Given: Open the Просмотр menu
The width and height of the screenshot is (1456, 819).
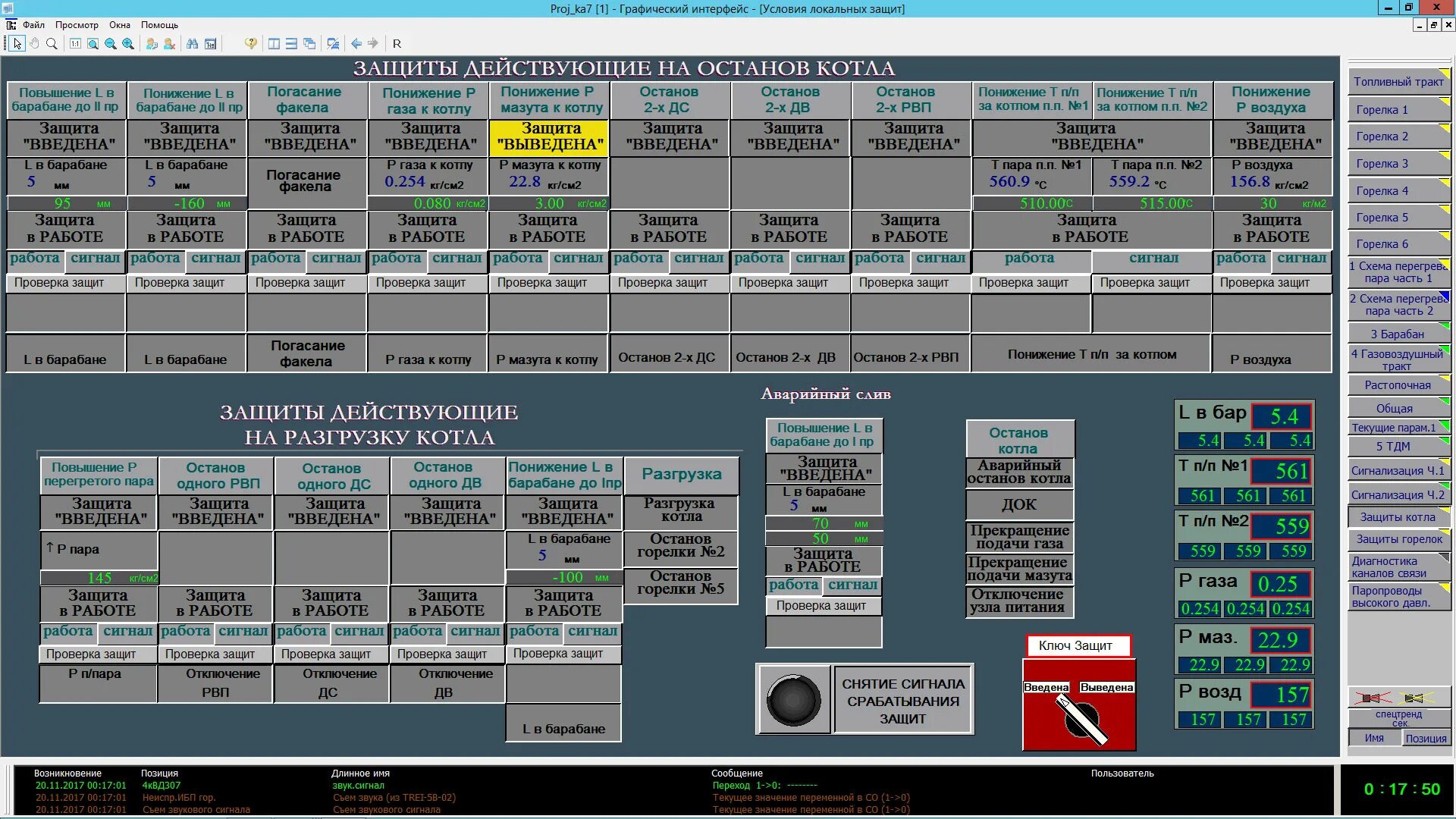Looking at the screenshot, I should tap(77, 24).
